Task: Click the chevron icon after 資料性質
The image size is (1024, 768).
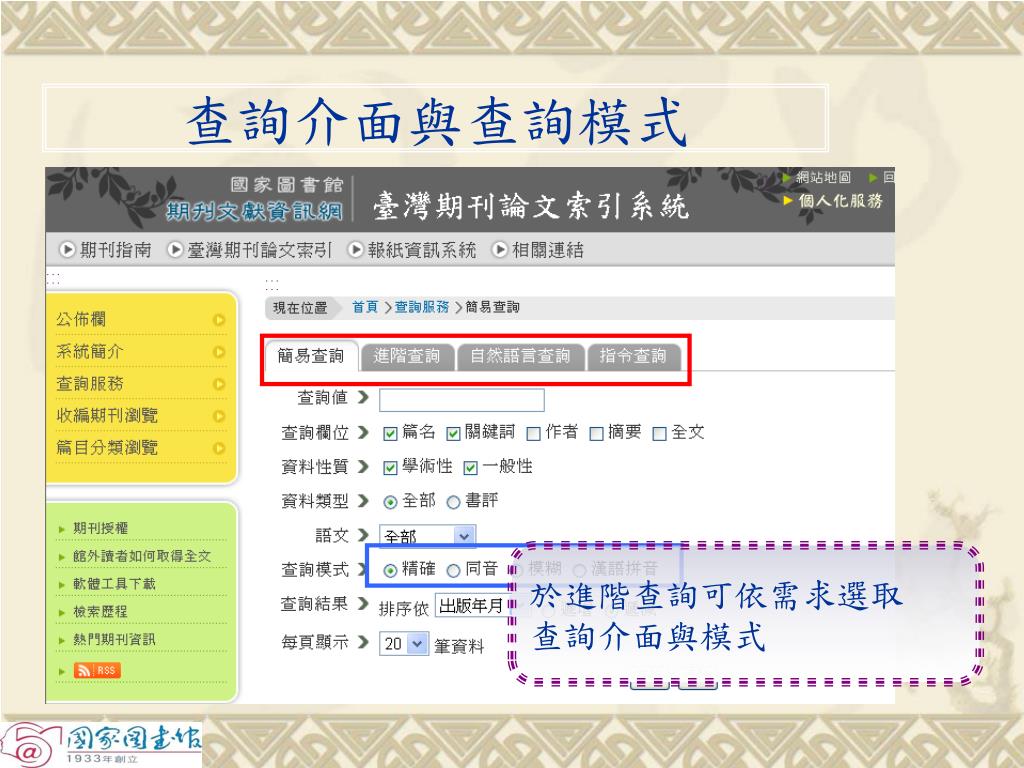Action: coord(363,467)
